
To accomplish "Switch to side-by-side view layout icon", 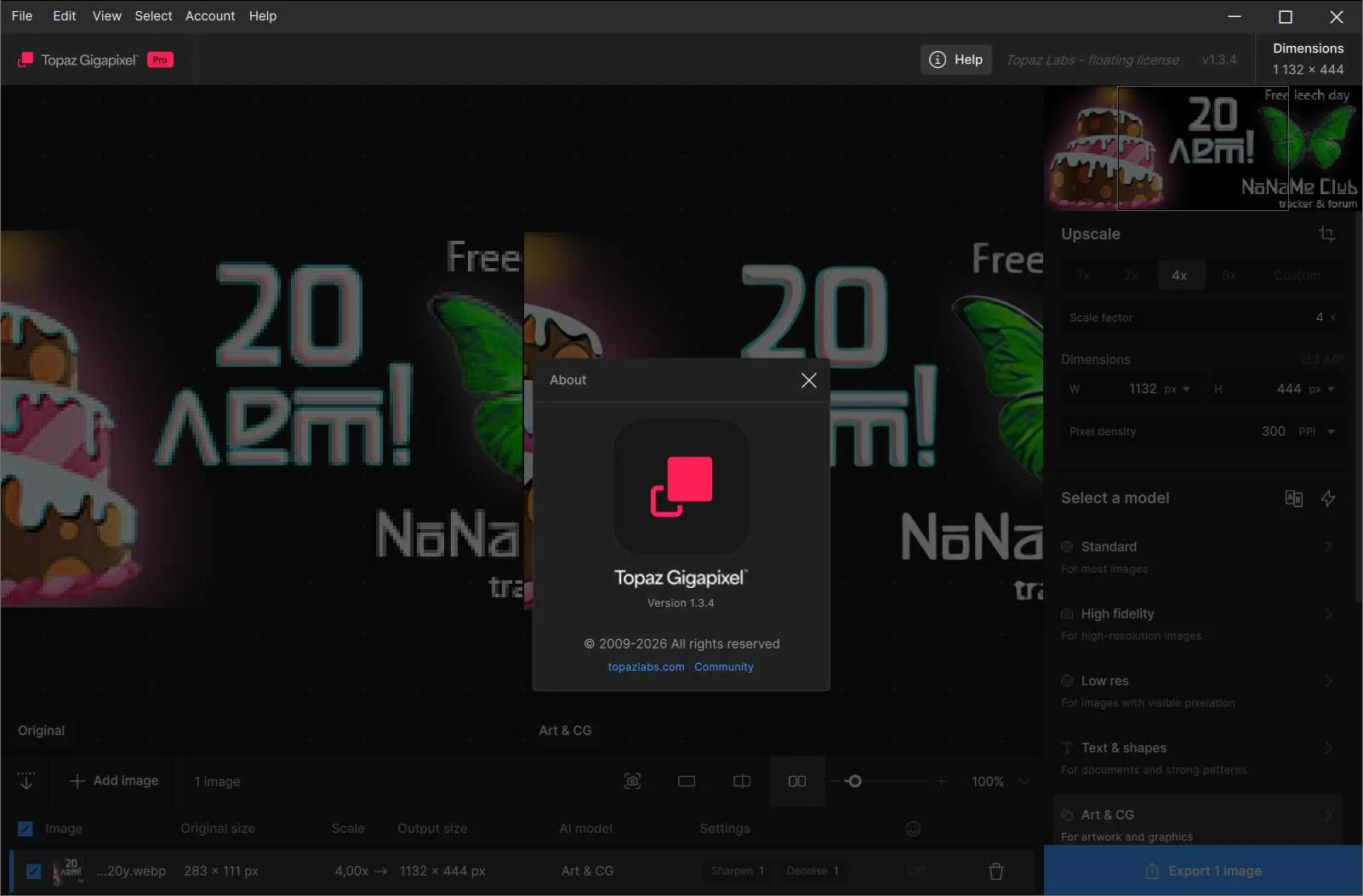I will tap(797, 781).
